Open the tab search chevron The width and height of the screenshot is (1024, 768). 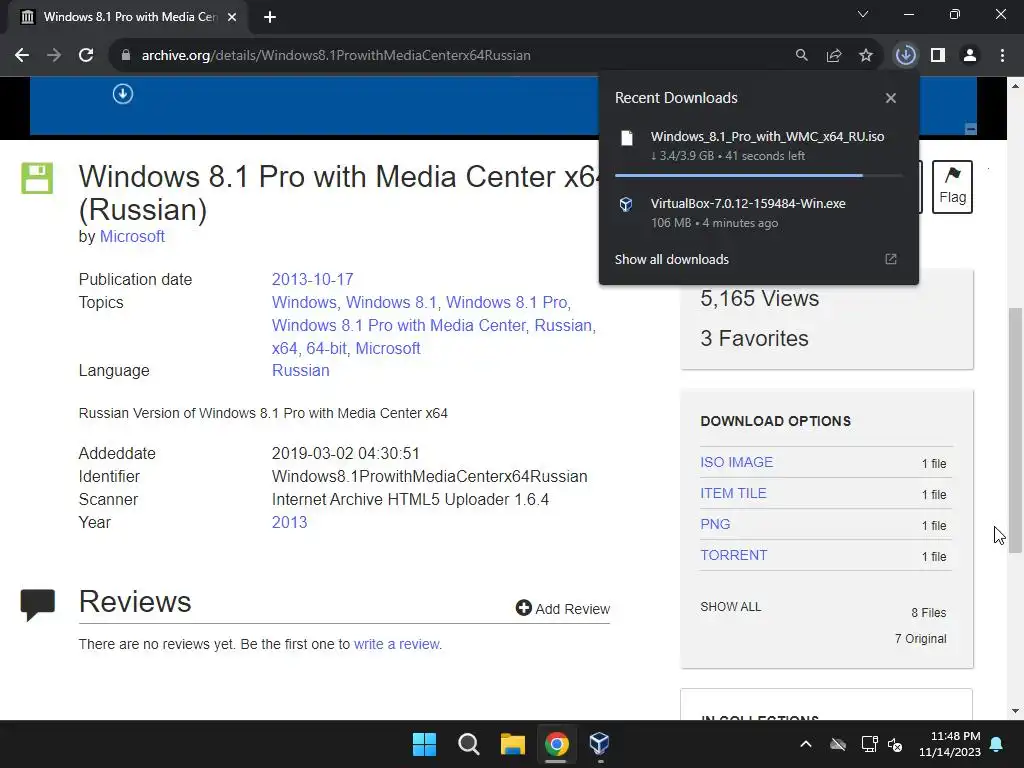tap(863, 14)
